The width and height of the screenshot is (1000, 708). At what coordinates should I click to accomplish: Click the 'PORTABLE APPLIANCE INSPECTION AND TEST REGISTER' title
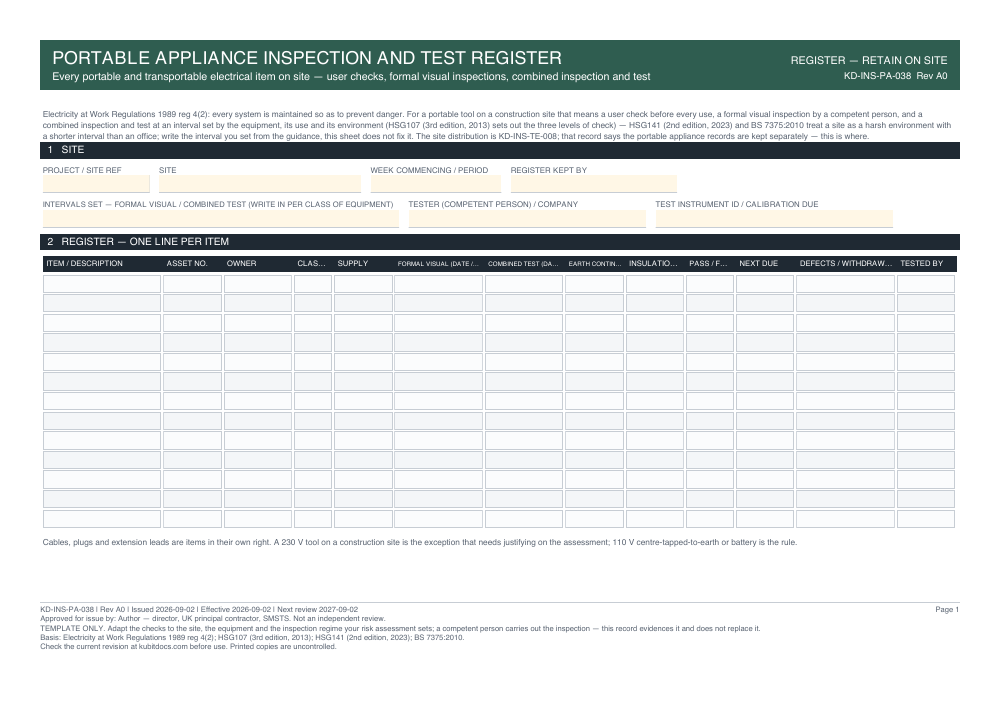click(x=307, y=58)
